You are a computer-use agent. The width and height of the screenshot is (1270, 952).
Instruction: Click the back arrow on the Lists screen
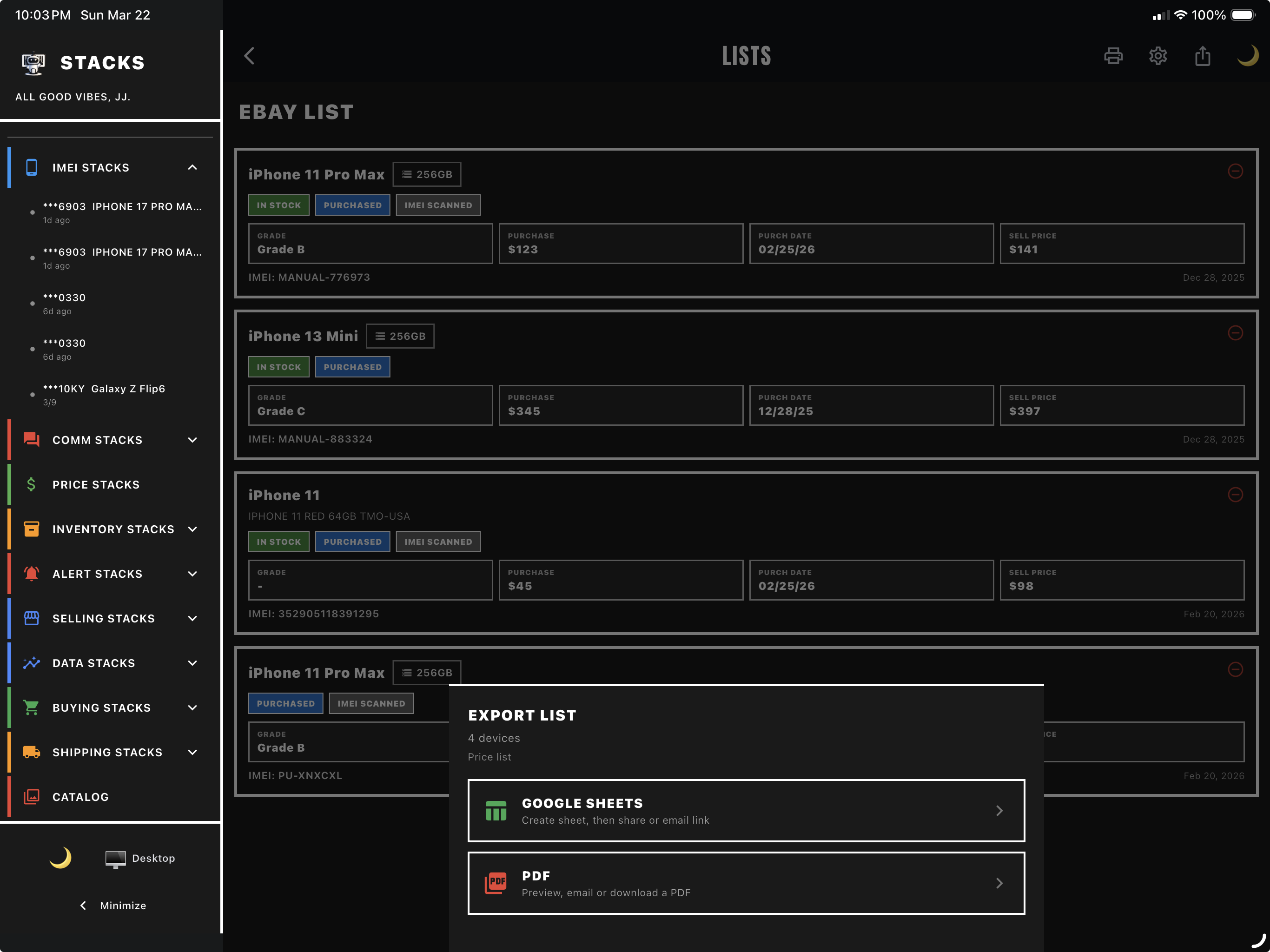point(249,56)
